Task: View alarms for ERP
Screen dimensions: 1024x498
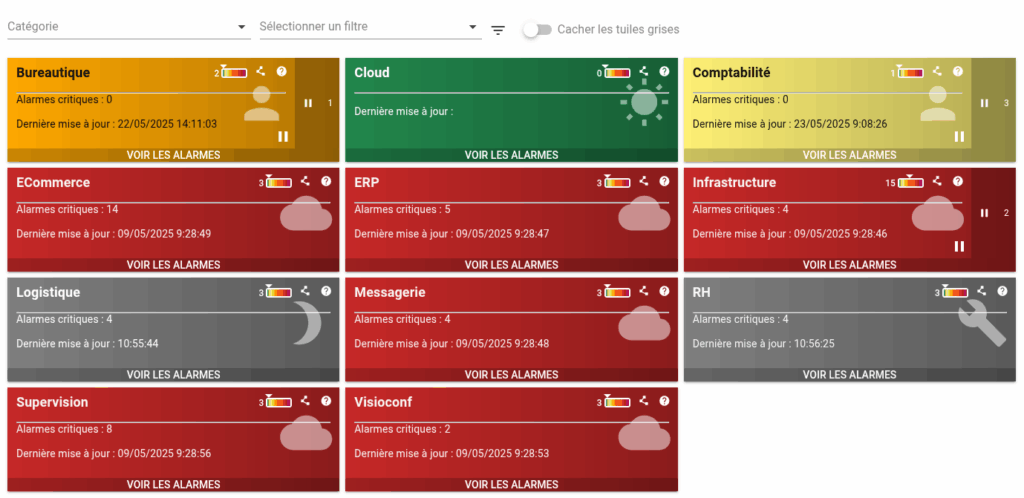Action: point(511,265)
